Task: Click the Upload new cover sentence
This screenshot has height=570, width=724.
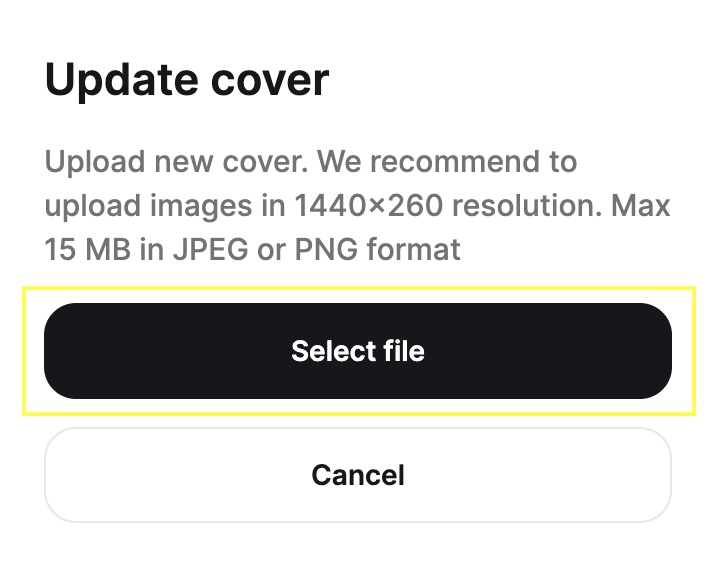Action: click(x=176, y=162)
